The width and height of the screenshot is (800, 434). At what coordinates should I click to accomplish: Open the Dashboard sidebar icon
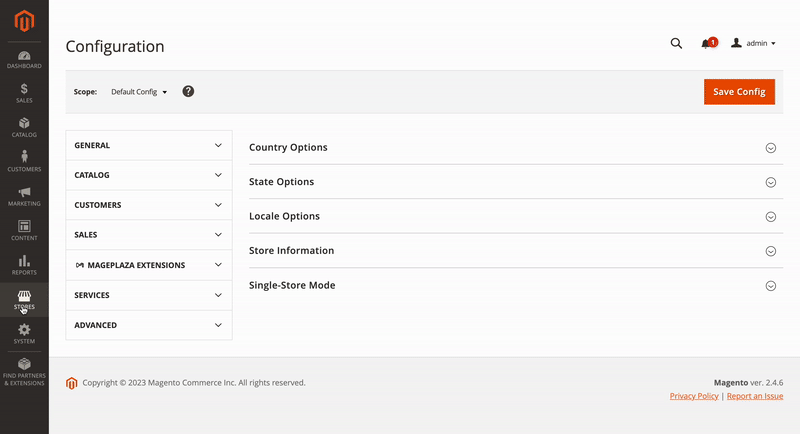click(24, 60)
